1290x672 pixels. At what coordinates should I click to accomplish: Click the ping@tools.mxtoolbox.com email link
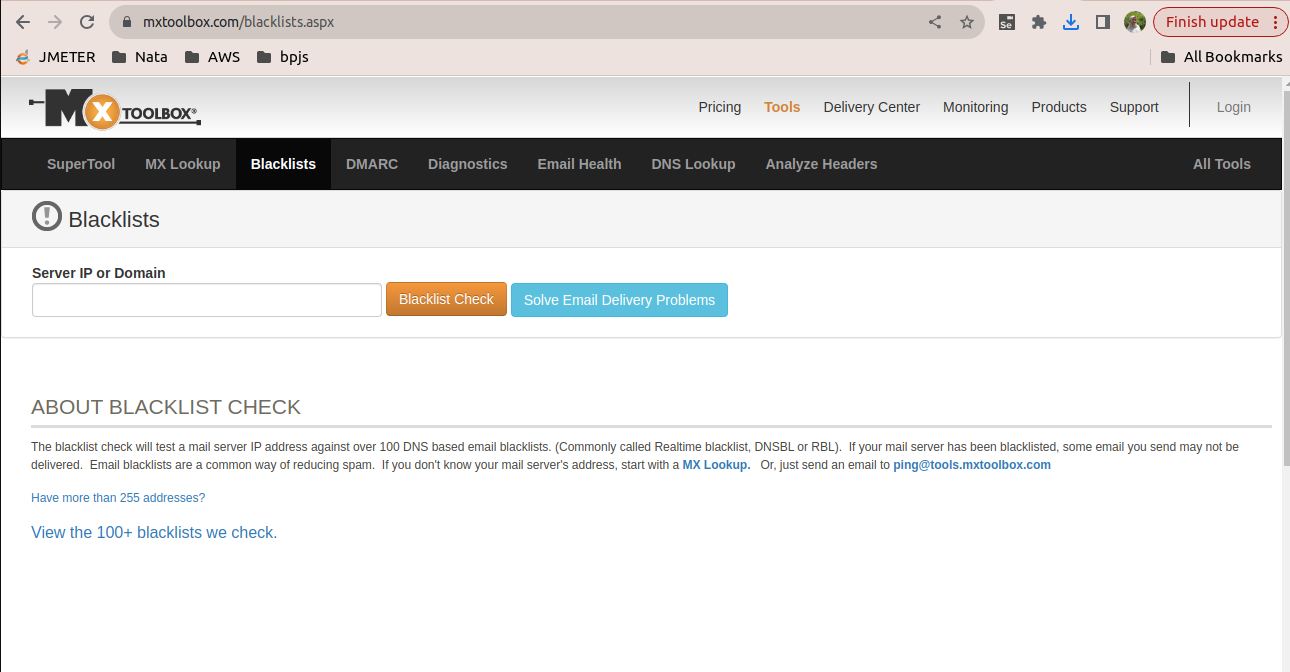[972, 465]
